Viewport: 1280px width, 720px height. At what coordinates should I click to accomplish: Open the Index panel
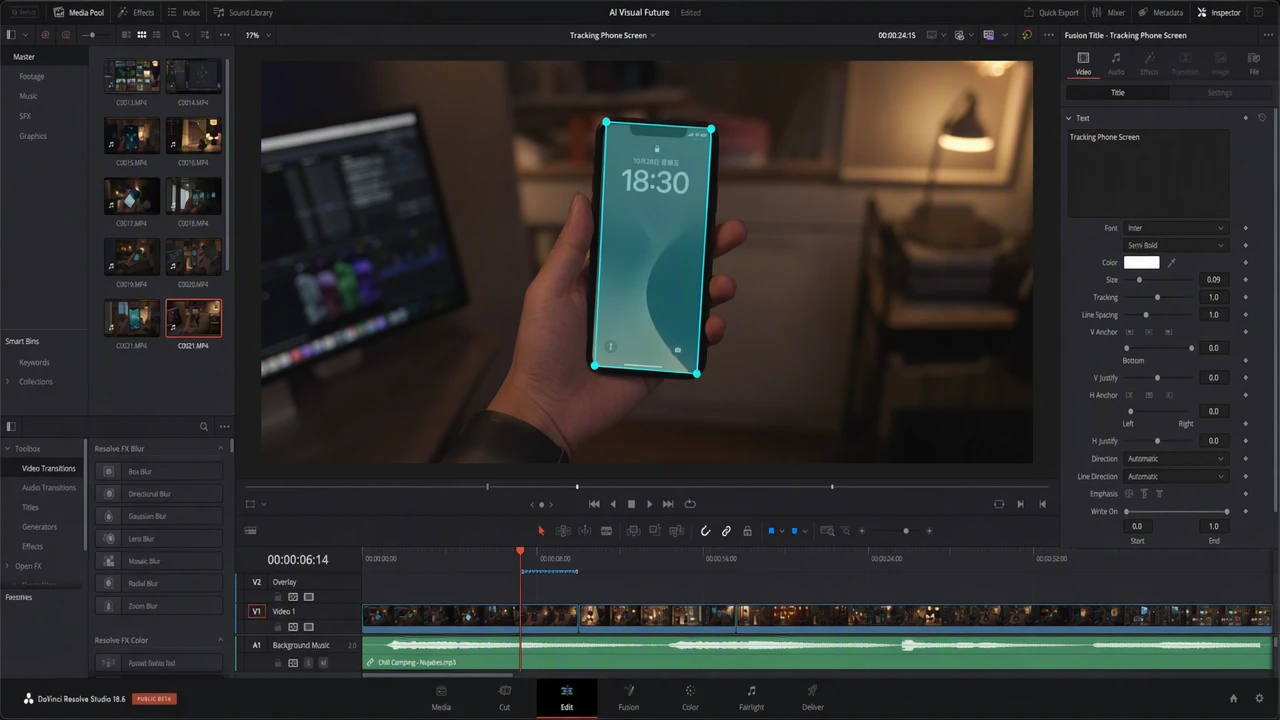pyautogui.click(x=183, y=13)
